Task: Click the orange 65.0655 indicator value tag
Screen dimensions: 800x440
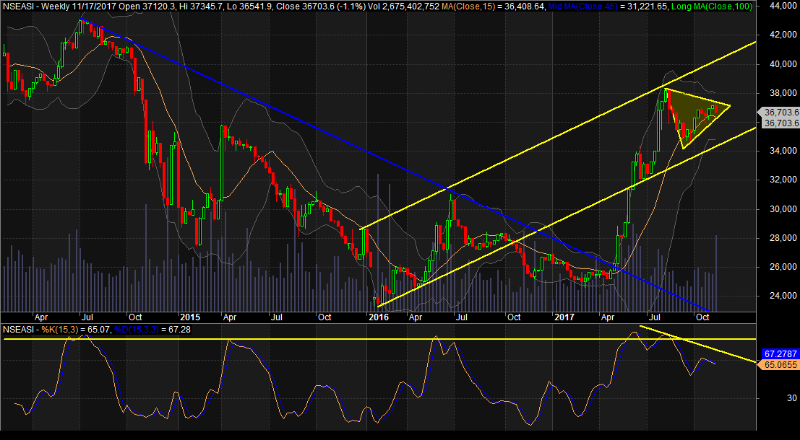Action: (780, 365)
